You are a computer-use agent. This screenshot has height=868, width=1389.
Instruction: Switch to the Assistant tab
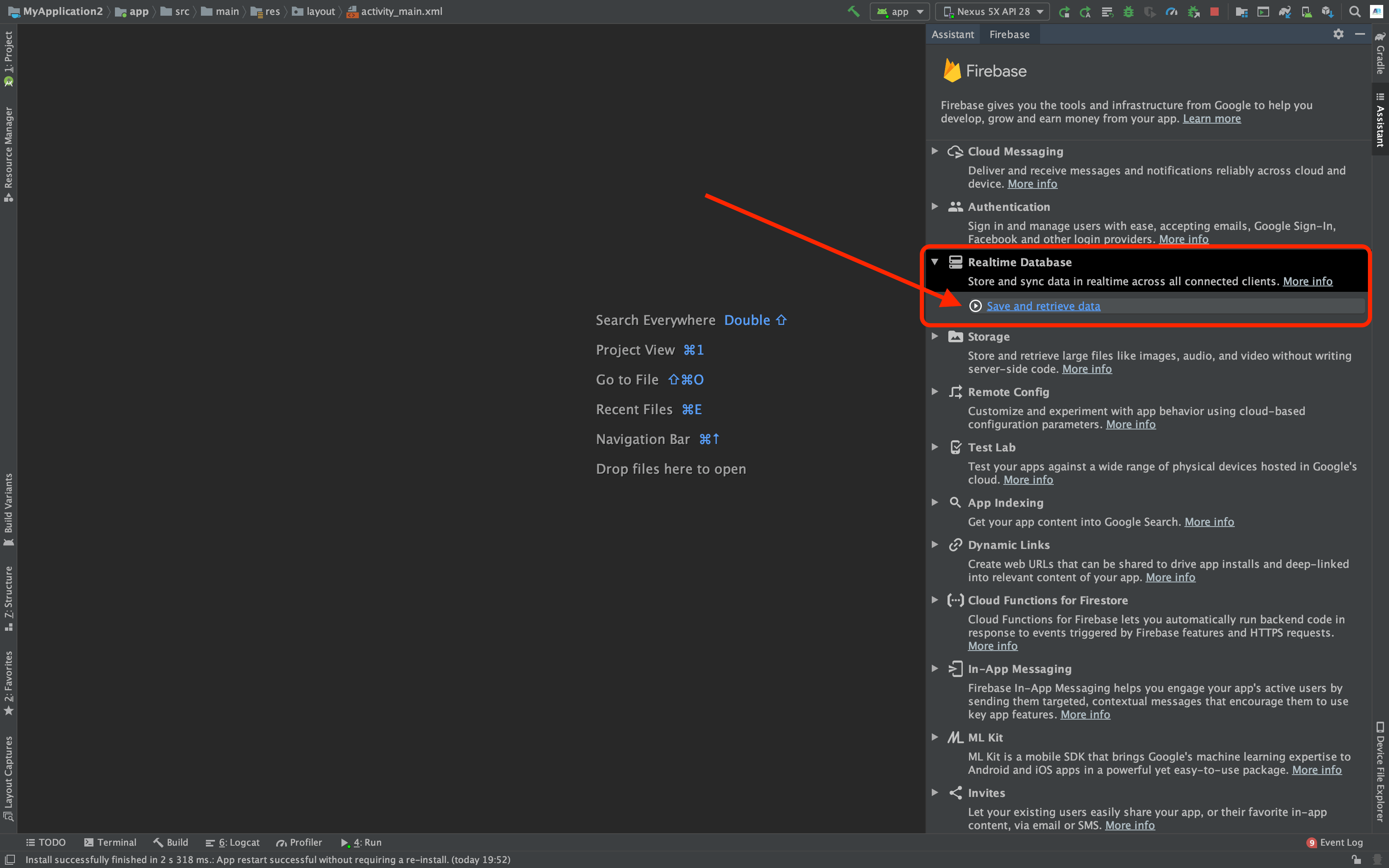tap(953, 34)
